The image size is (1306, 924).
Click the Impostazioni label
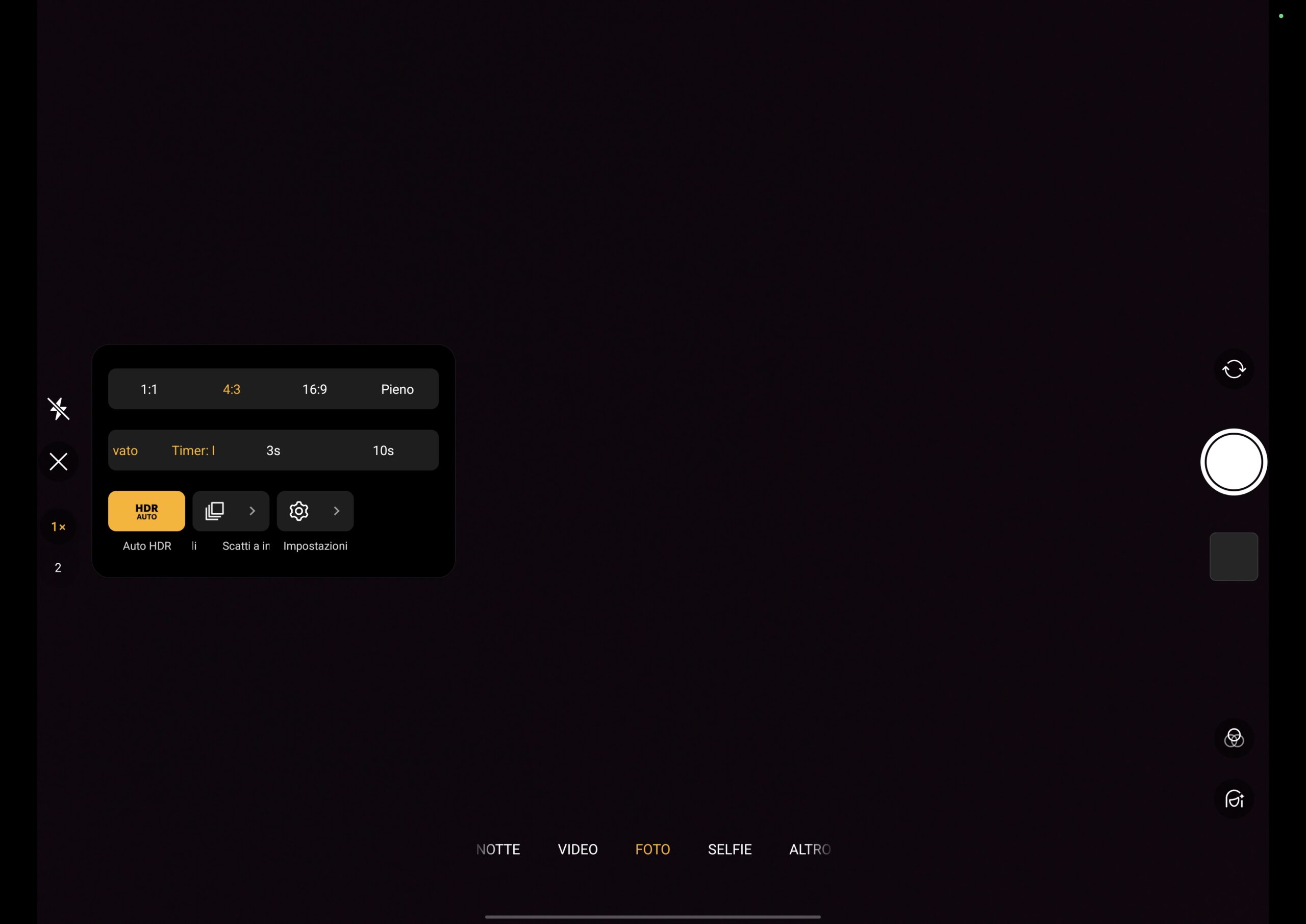(315, 546)
